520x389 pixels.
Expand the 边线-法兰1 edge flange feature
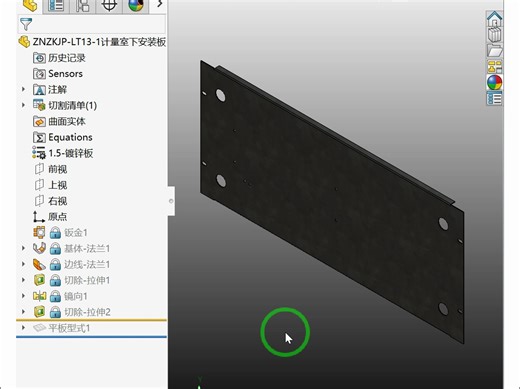pyautogui.click(x=23, y=264)
